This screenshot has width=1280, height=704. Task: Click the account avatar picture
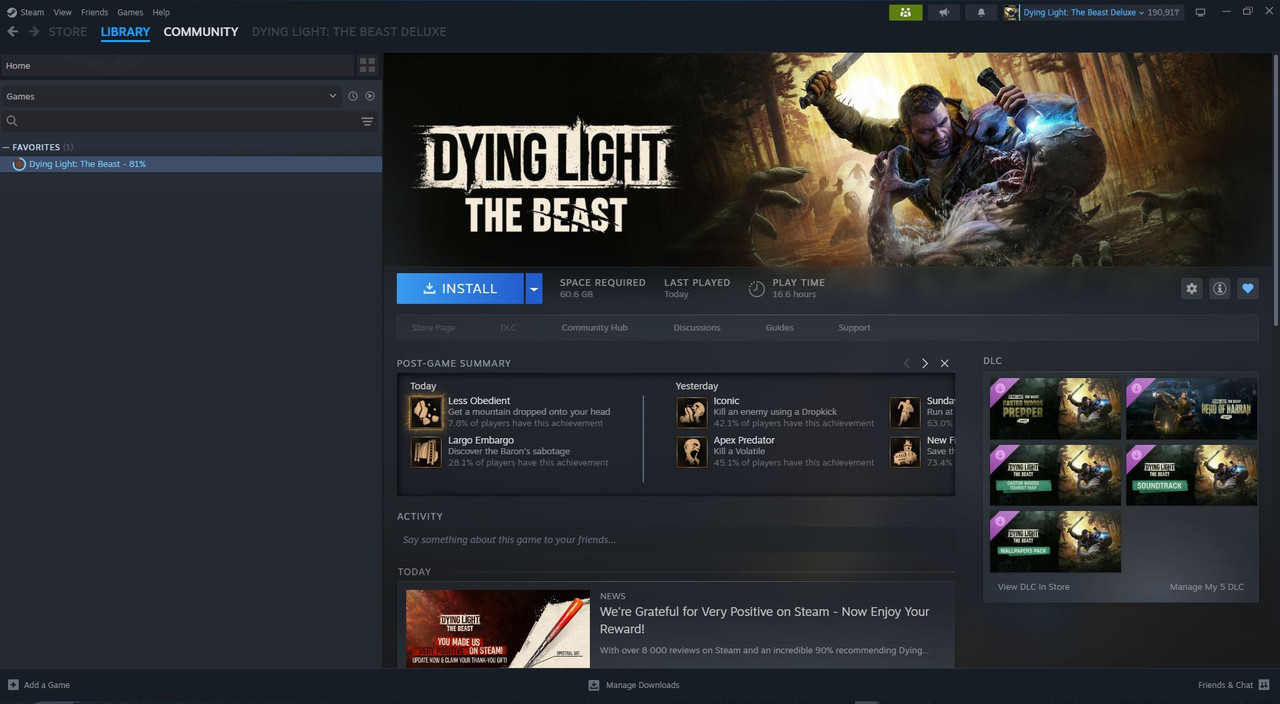pos(1011,12)
